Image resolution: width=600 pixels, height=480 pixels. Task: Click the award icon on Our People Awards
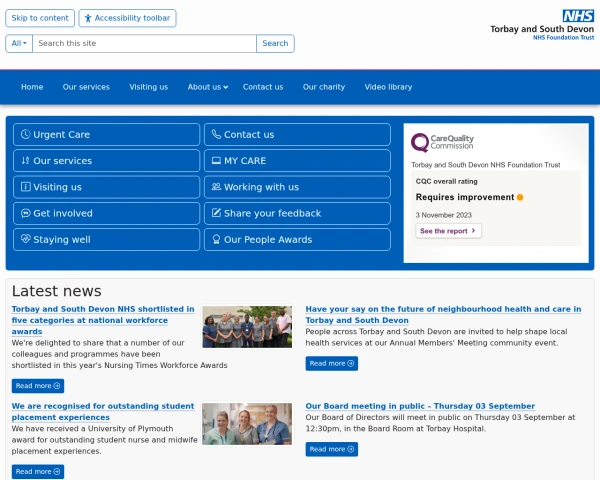tap(216, 239)
